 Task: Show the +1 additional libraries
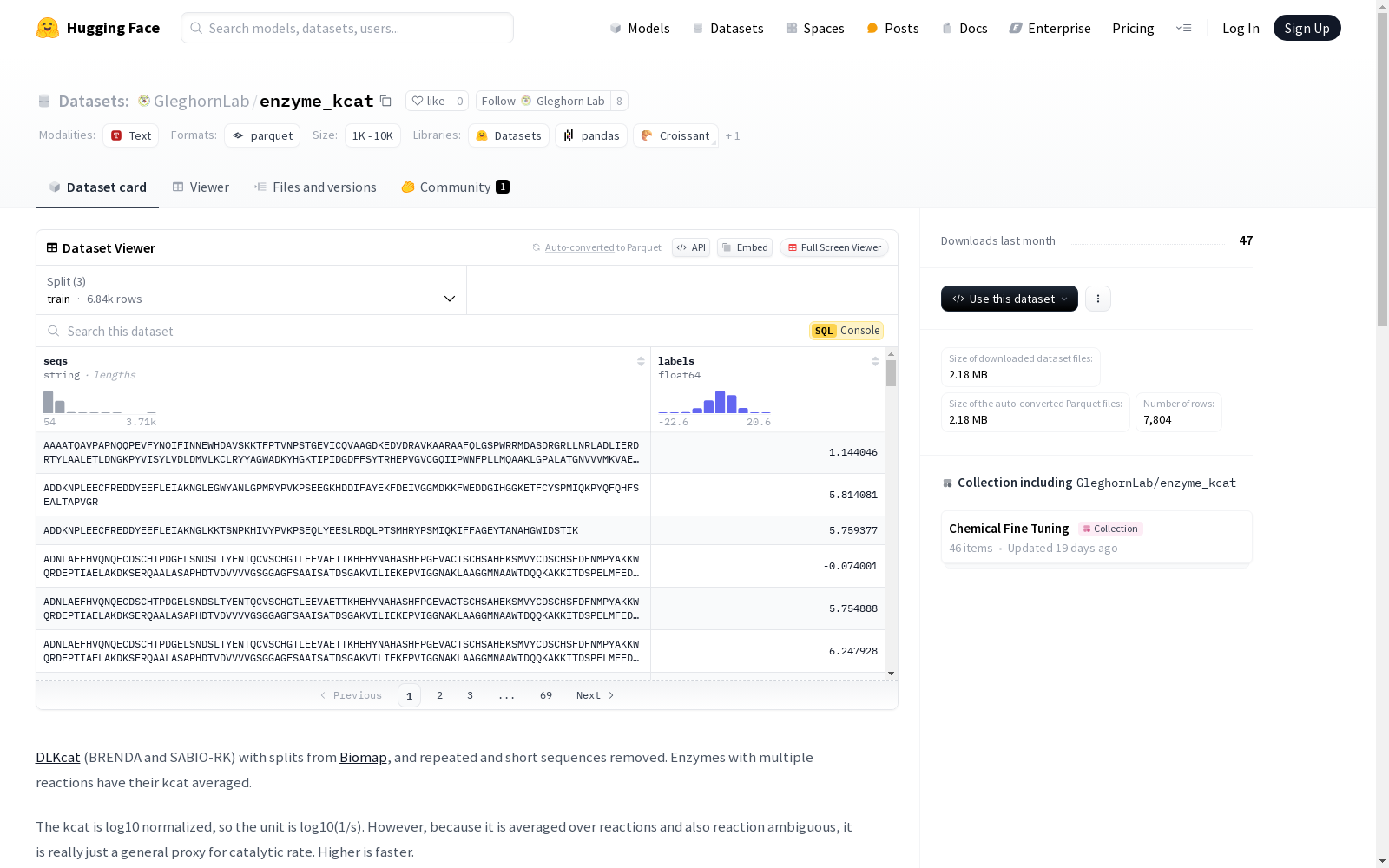click(733, 135)
